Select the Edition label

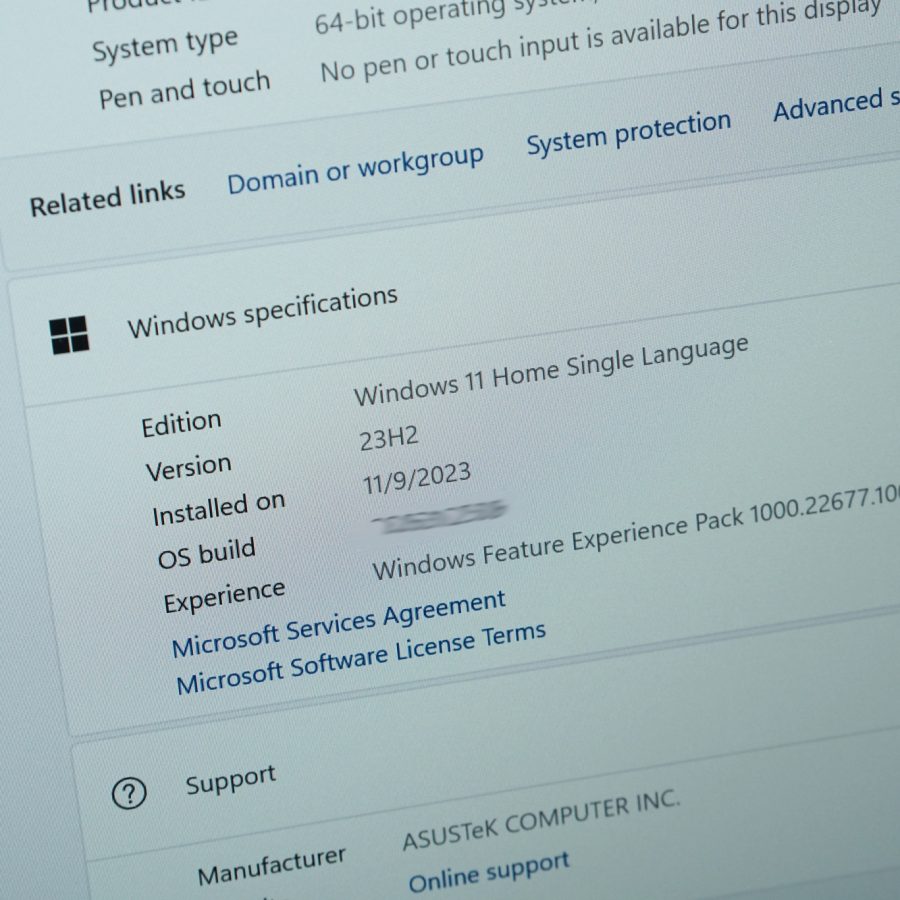pos(181,425)
